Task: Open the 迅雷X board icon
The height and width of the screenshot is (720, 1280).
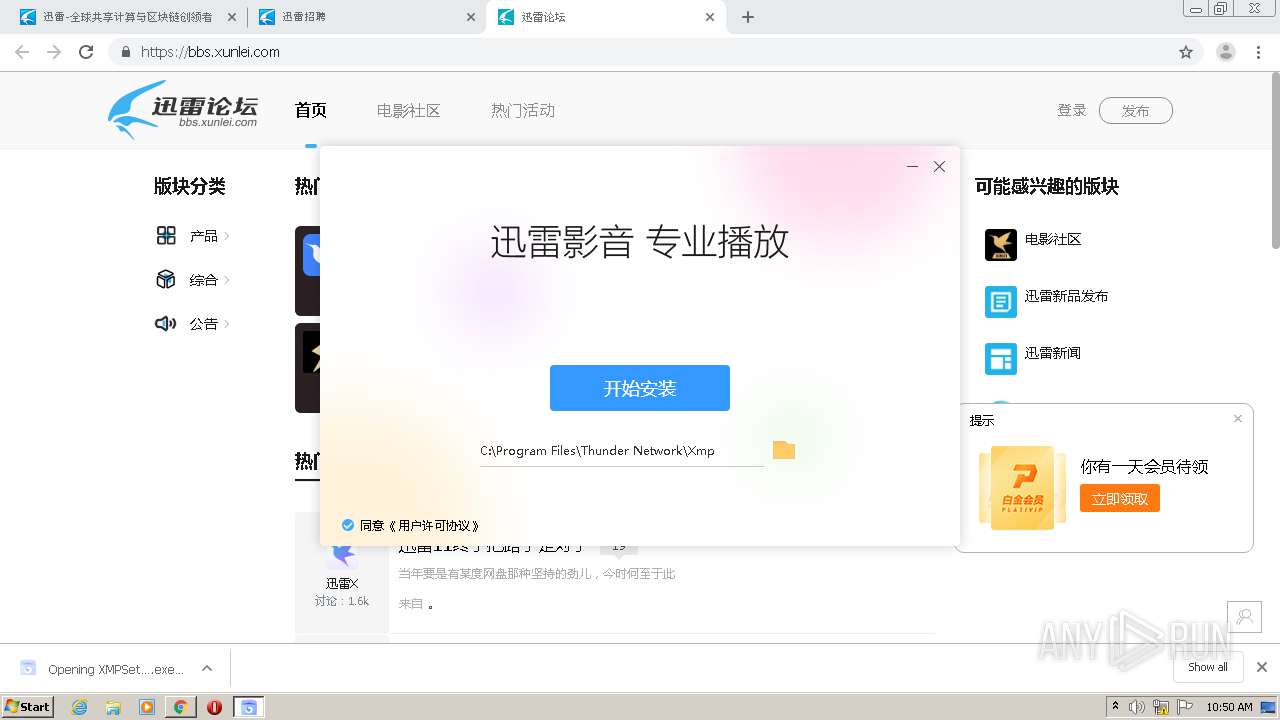Action: pyautogui.click(x=342, y=556)
